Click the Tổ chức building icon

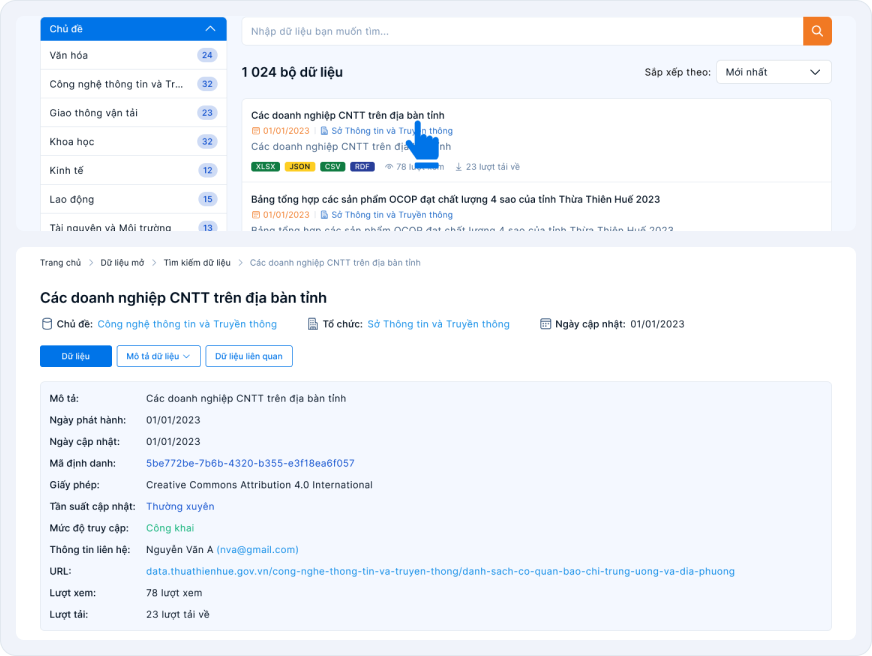313,324
